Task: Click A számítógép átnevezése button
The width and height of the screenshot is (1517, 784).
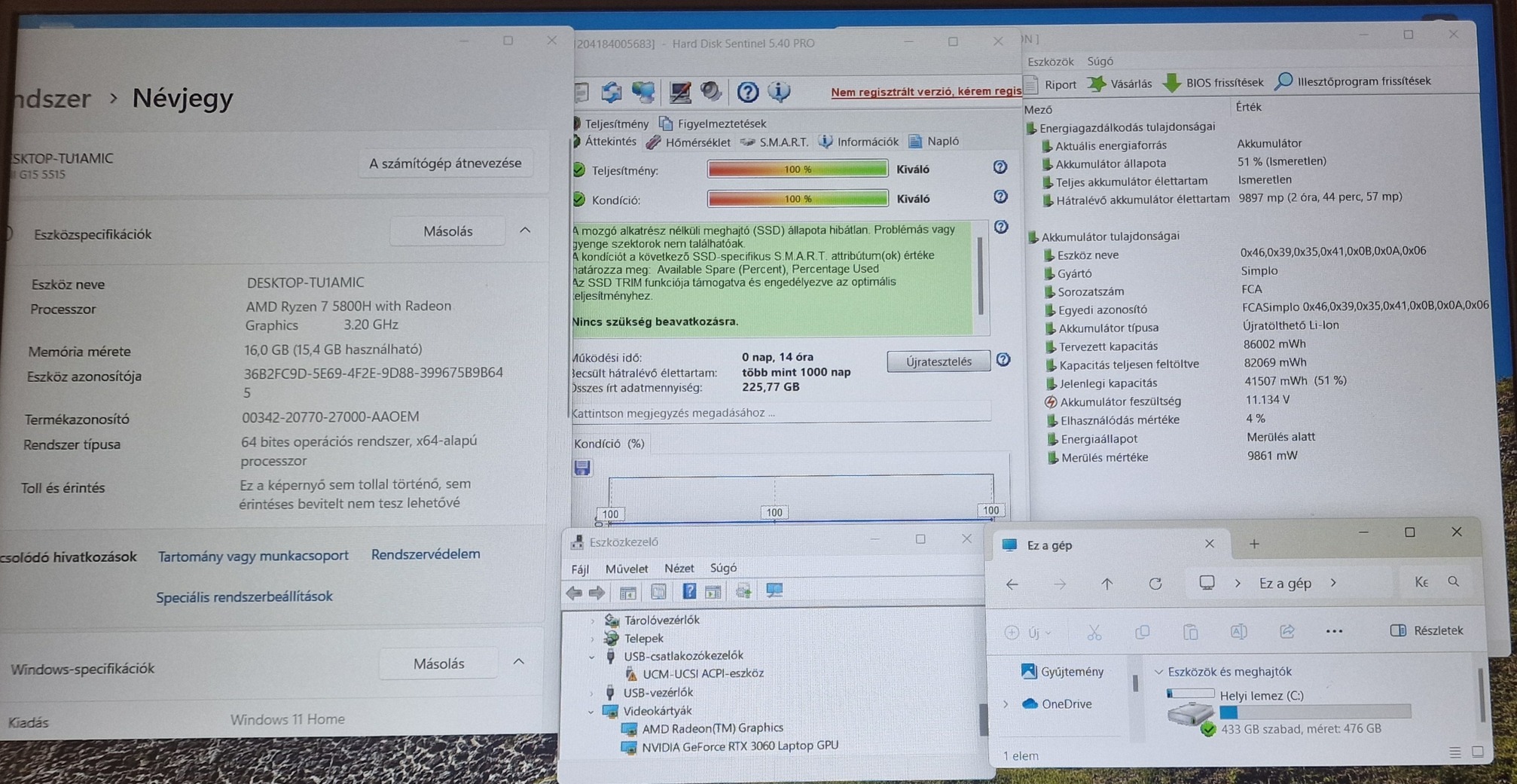Action: tap(445, 163)
